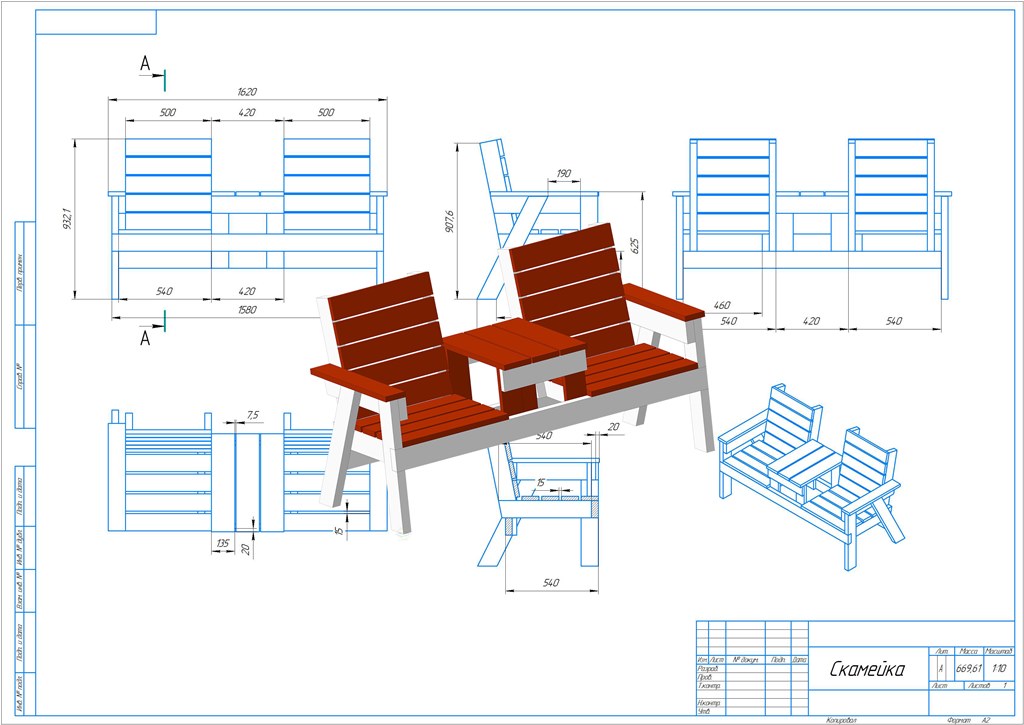The image size is (1024, 725).
Task: Click the Разраб row label
Action: pos(708,669)
